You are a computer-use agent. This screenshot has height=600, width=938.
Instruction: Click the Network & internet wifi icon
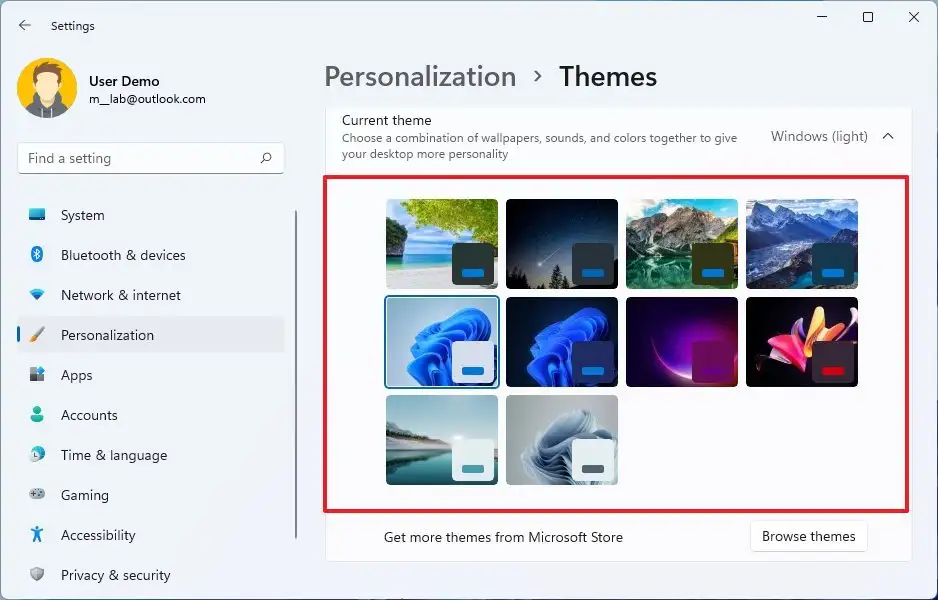click(37, 295)
